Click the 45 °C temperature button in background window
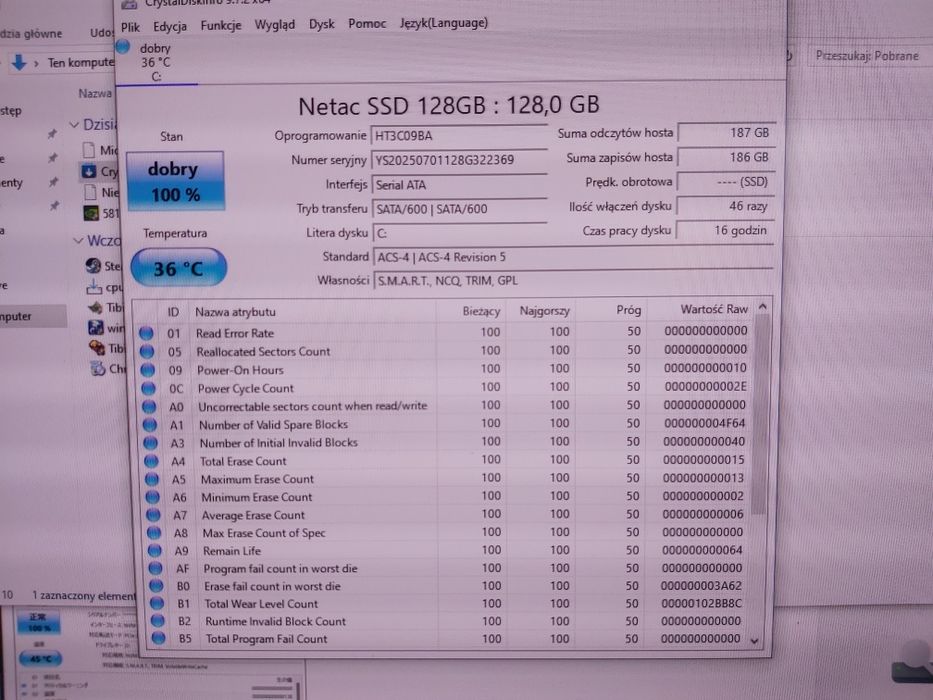933x700 pixels. (40, 659)
